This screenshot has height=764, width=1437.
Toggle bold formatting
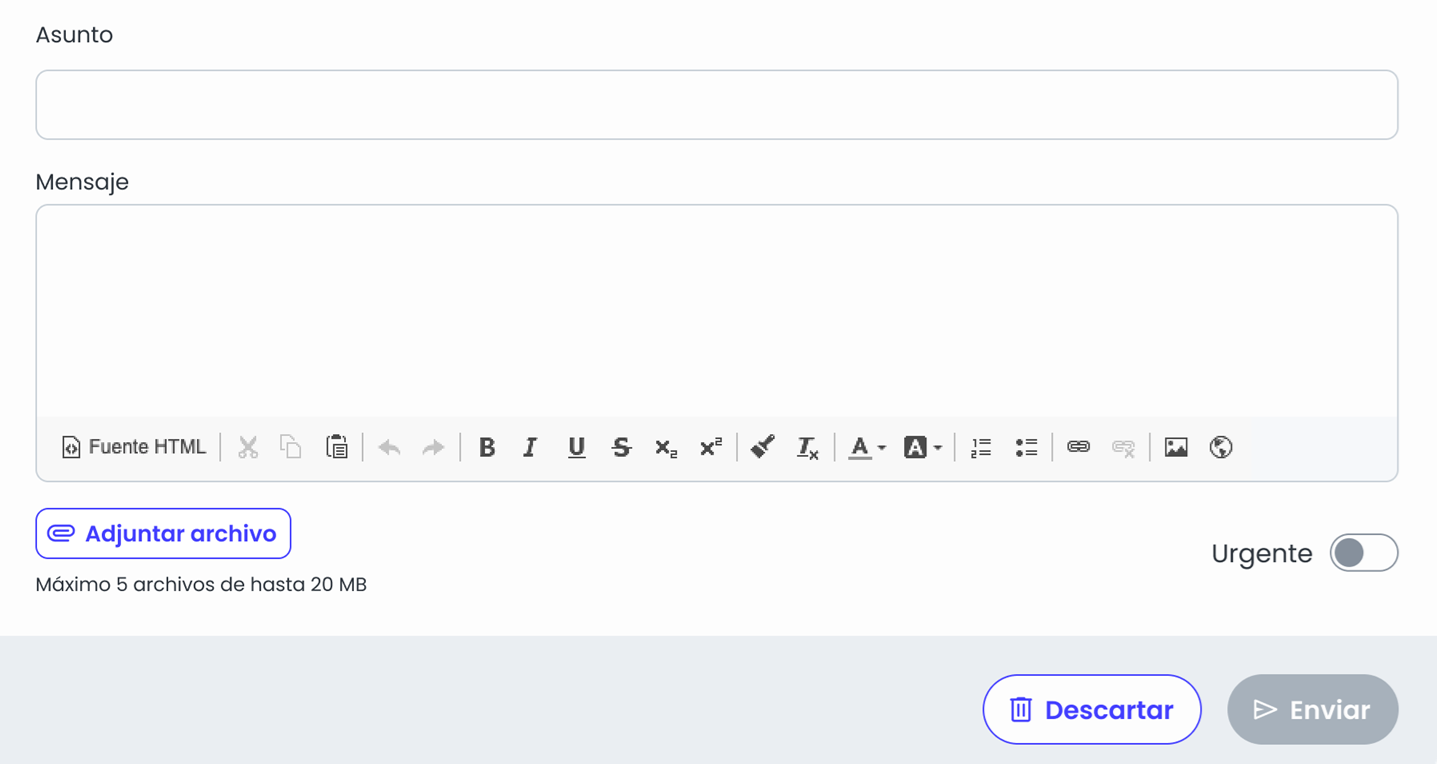pyautogui.click(x=487, y=447)
